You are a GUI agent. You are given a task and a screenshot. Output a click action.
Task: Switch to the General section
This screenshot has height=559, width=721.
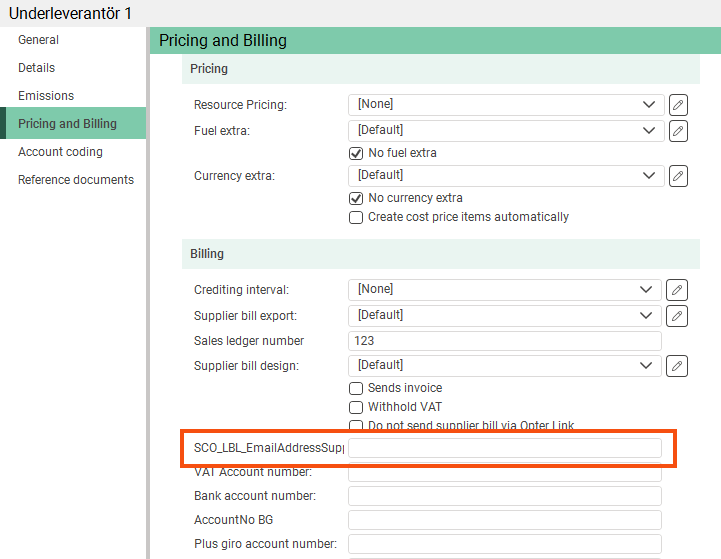point(38,40)
